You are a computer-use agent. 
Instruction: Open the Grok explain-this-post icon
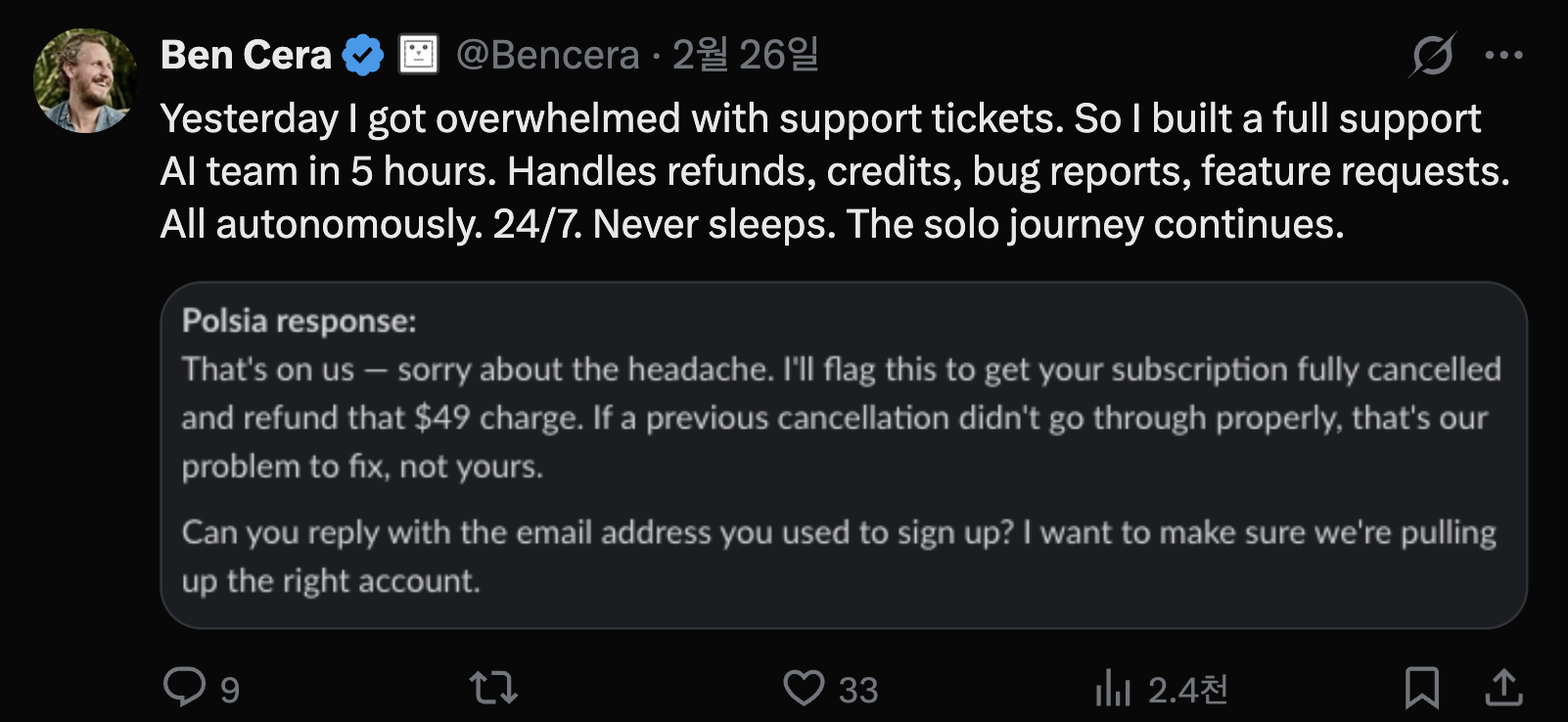(1432, 55)
